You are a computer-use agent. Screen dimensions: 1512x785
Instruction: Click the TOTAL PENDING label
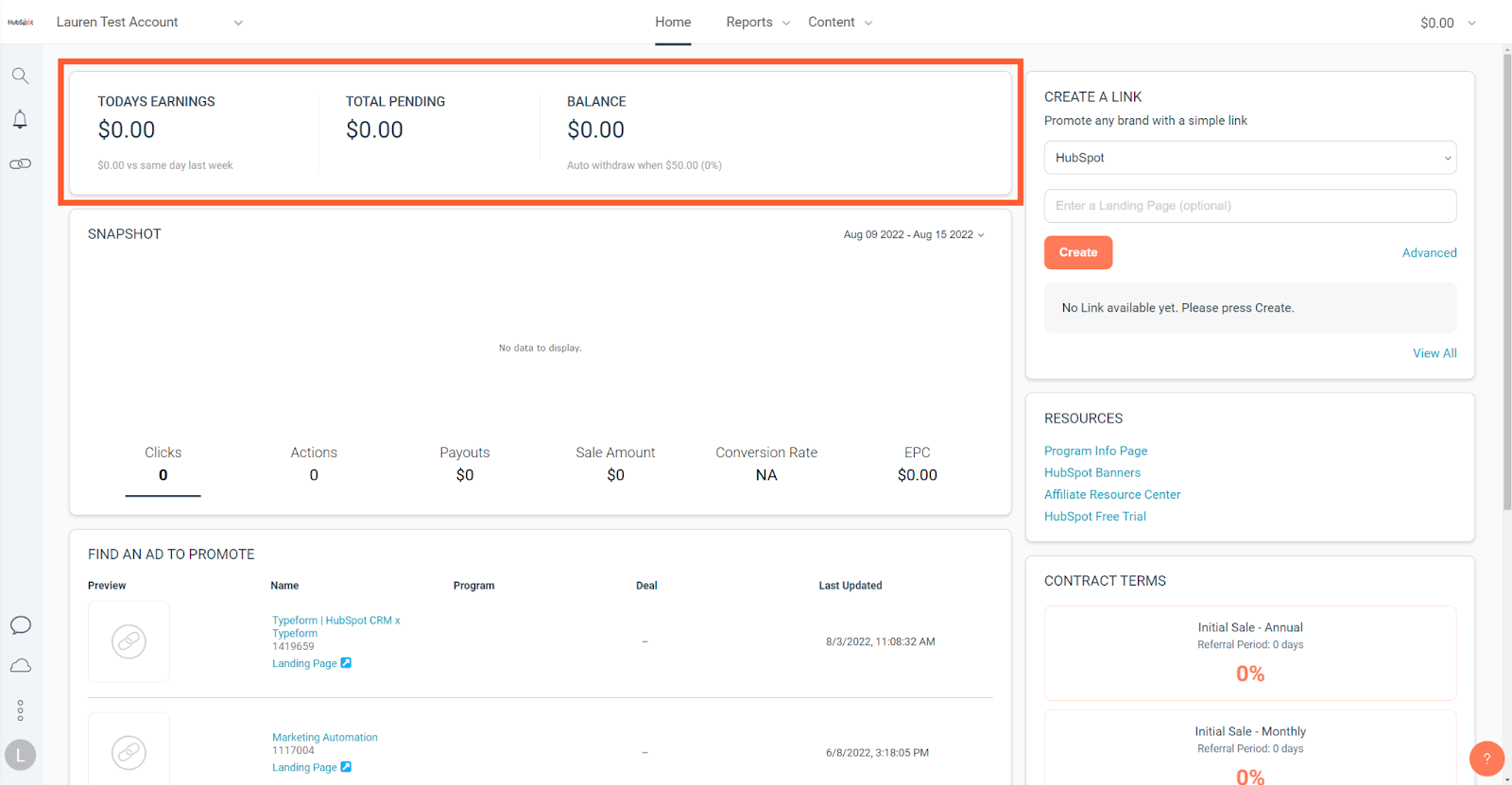[395, 101]
